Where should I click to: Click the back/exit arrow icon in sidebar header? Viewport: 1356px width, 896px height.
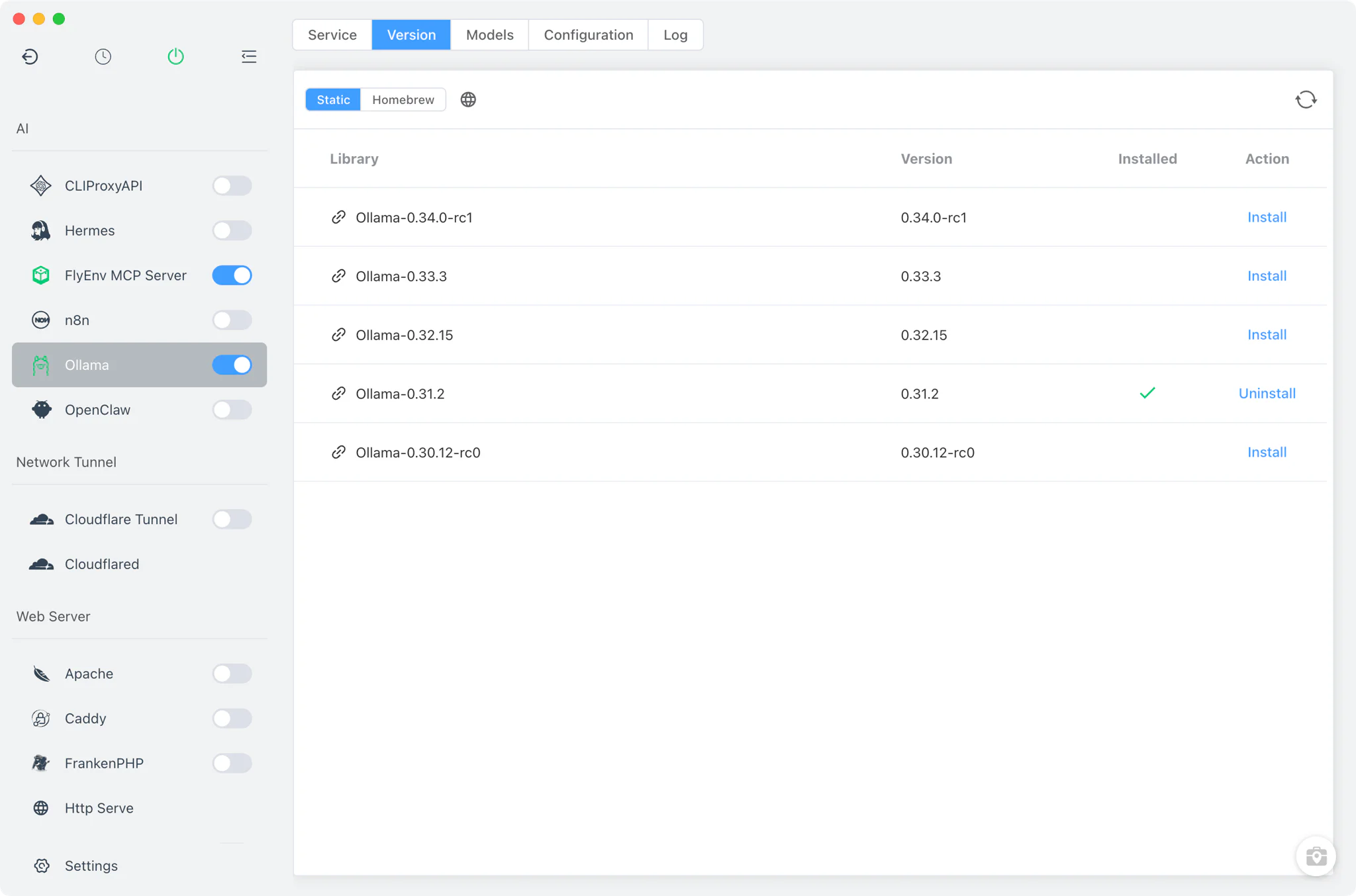tap(30, 57)
